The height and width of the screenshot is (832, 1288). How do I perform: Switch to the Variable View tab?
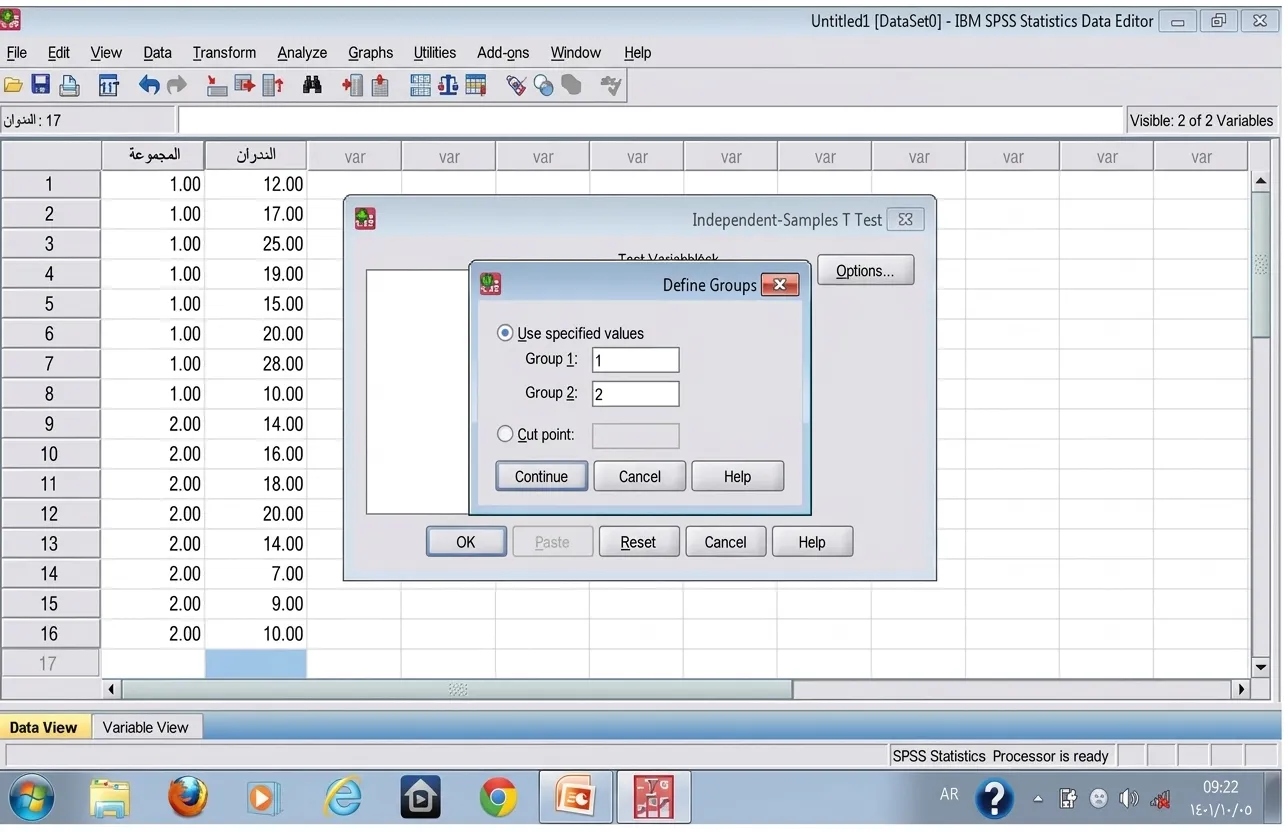click(x=145, y=727)
